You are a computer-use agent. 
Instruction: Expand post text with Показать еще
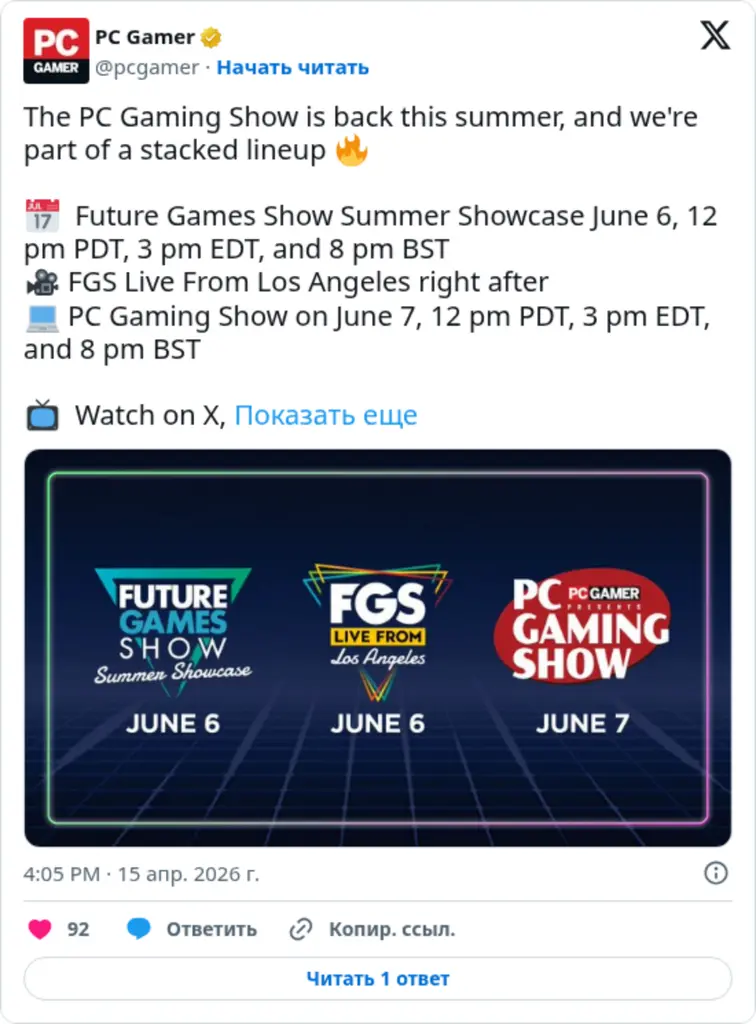(325, 415)
